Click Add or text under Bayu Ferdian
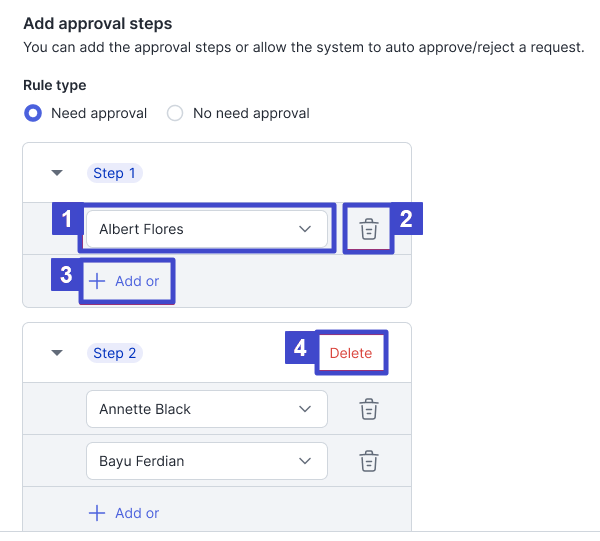 [x=137, y=513]
